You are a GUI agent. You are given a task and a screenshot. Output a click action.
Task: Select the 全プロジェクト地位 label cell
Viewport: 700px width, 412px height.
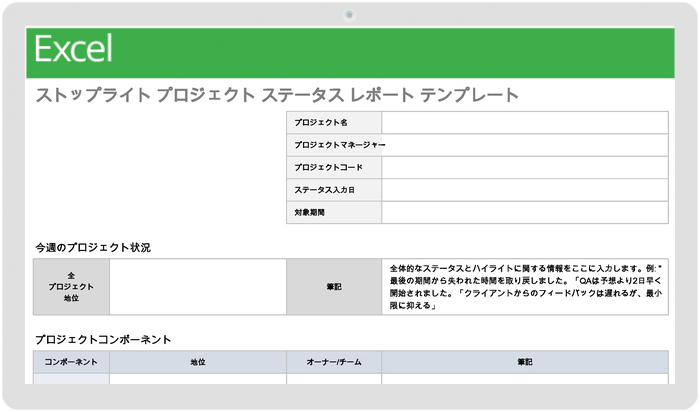(71, 287)
